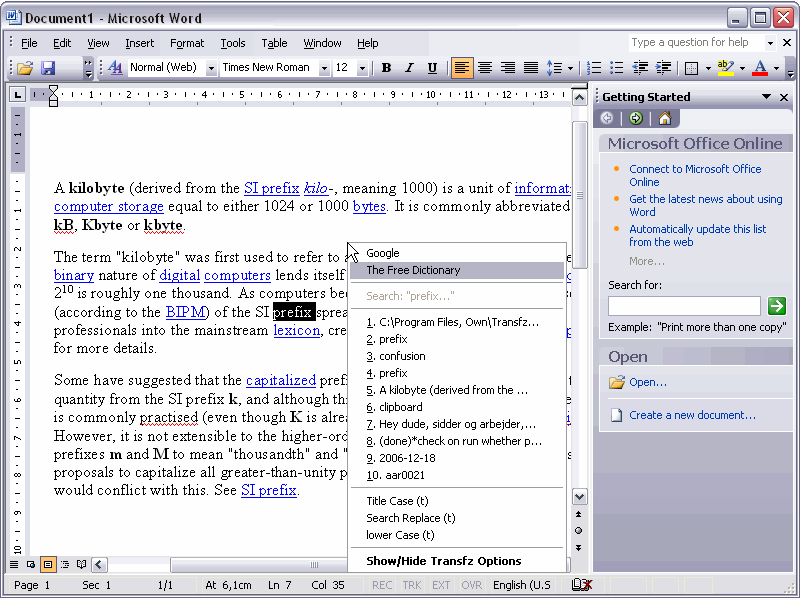Click Create a new document link
This screenshot has height=600, width=800.
(x=692, y=415)
